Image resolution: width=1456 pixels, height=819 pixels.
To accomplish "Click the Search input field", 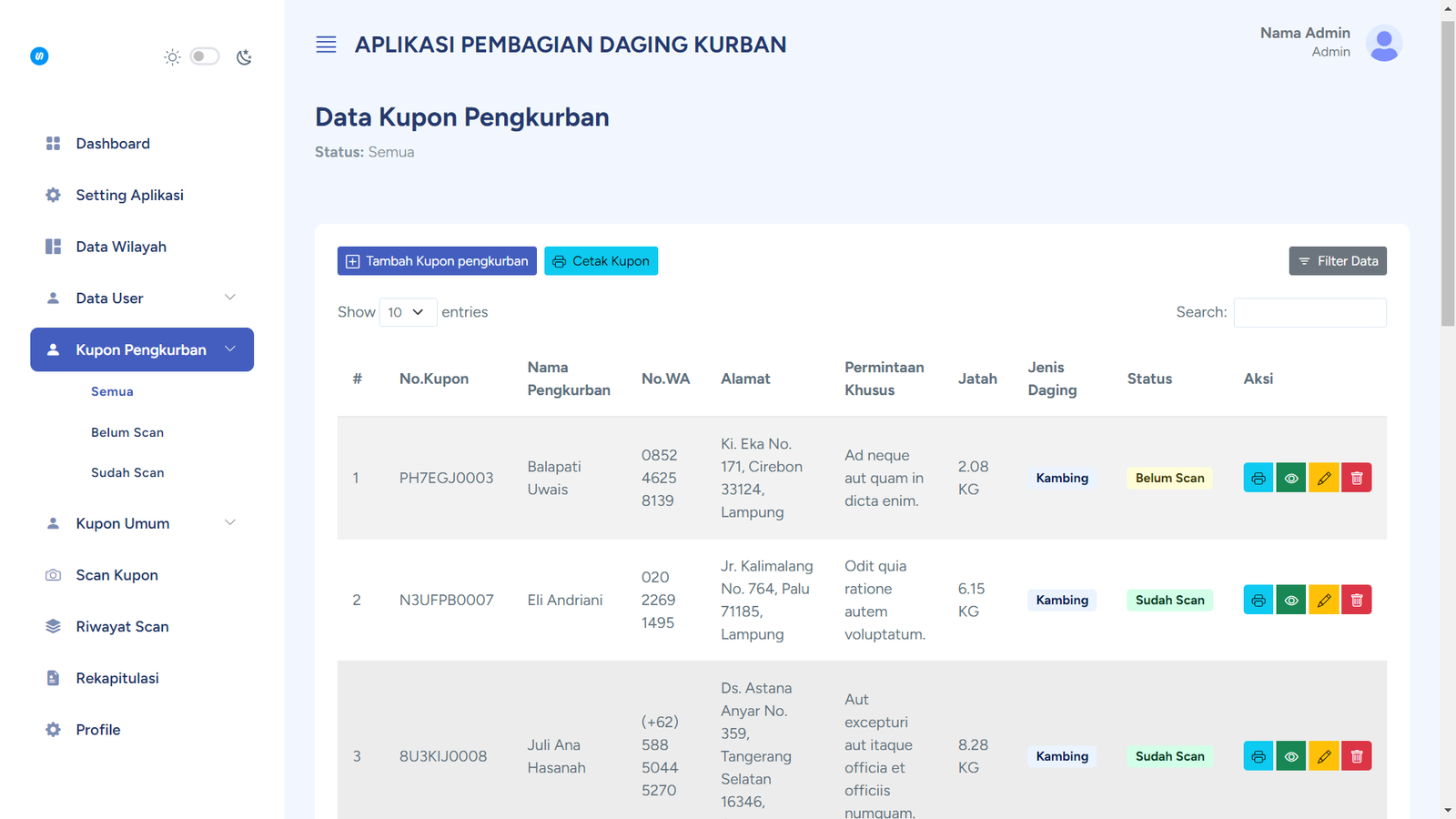I will 1309,312.
